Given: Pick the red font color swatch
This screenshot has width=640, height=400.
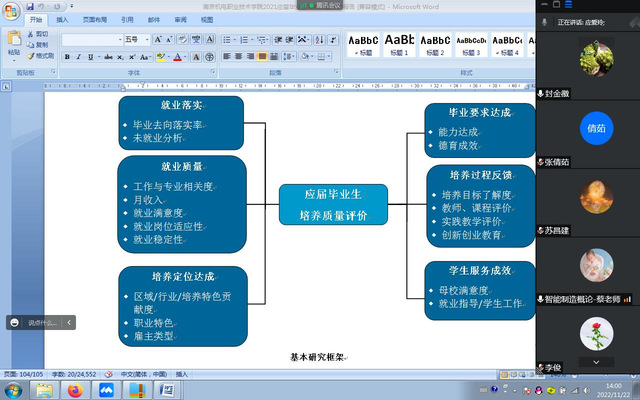Looking at the screenshot, I should click(177, 57).
